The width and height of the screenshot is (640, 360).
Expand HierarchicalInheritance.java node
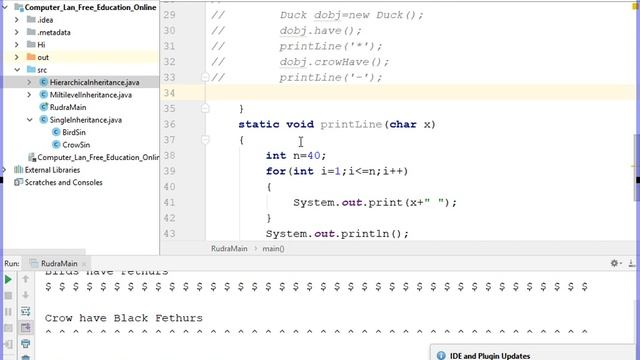point(29,82)
